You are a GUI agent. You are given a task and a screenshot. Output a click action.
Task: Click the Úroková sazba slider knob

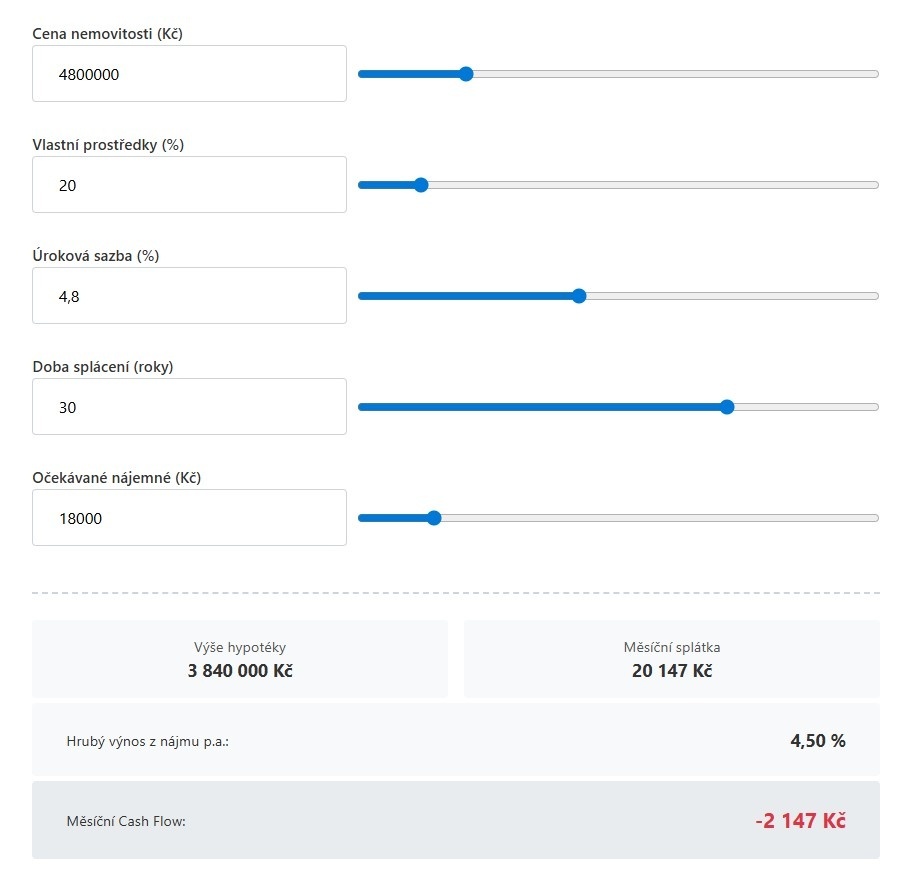pos(579,295)
